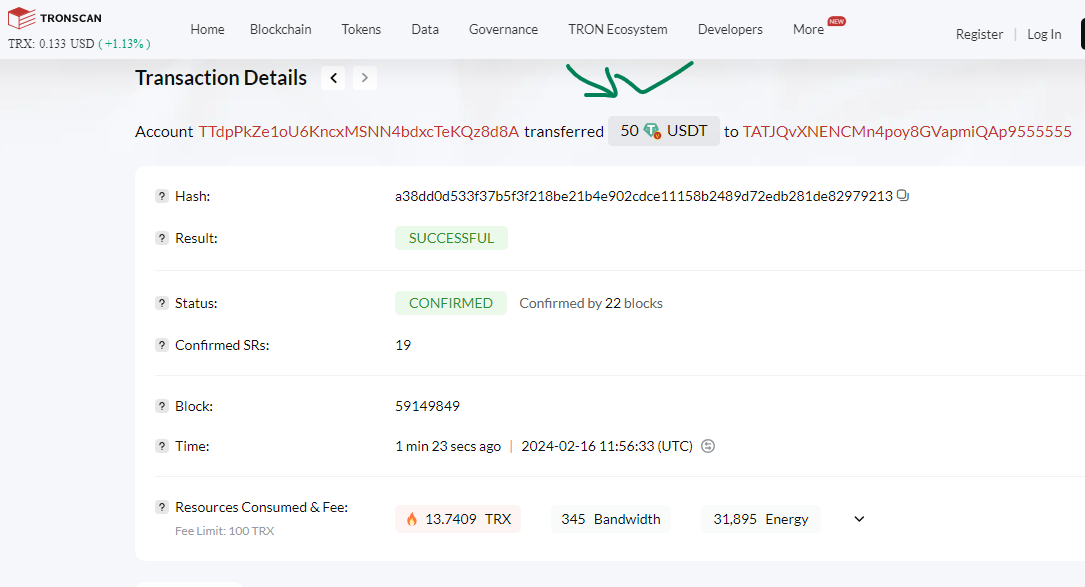1085x587 pixels.
Task: Open the Tokens menu
Action: (361, 29)
